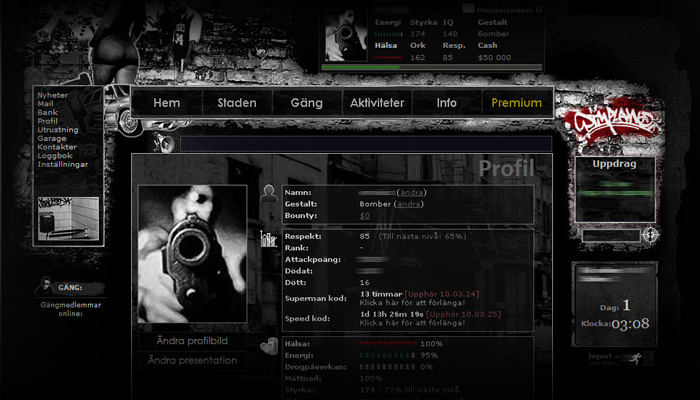Click the red graffiti logo
The image size is (700, 400).
click(x=608, y=123)
